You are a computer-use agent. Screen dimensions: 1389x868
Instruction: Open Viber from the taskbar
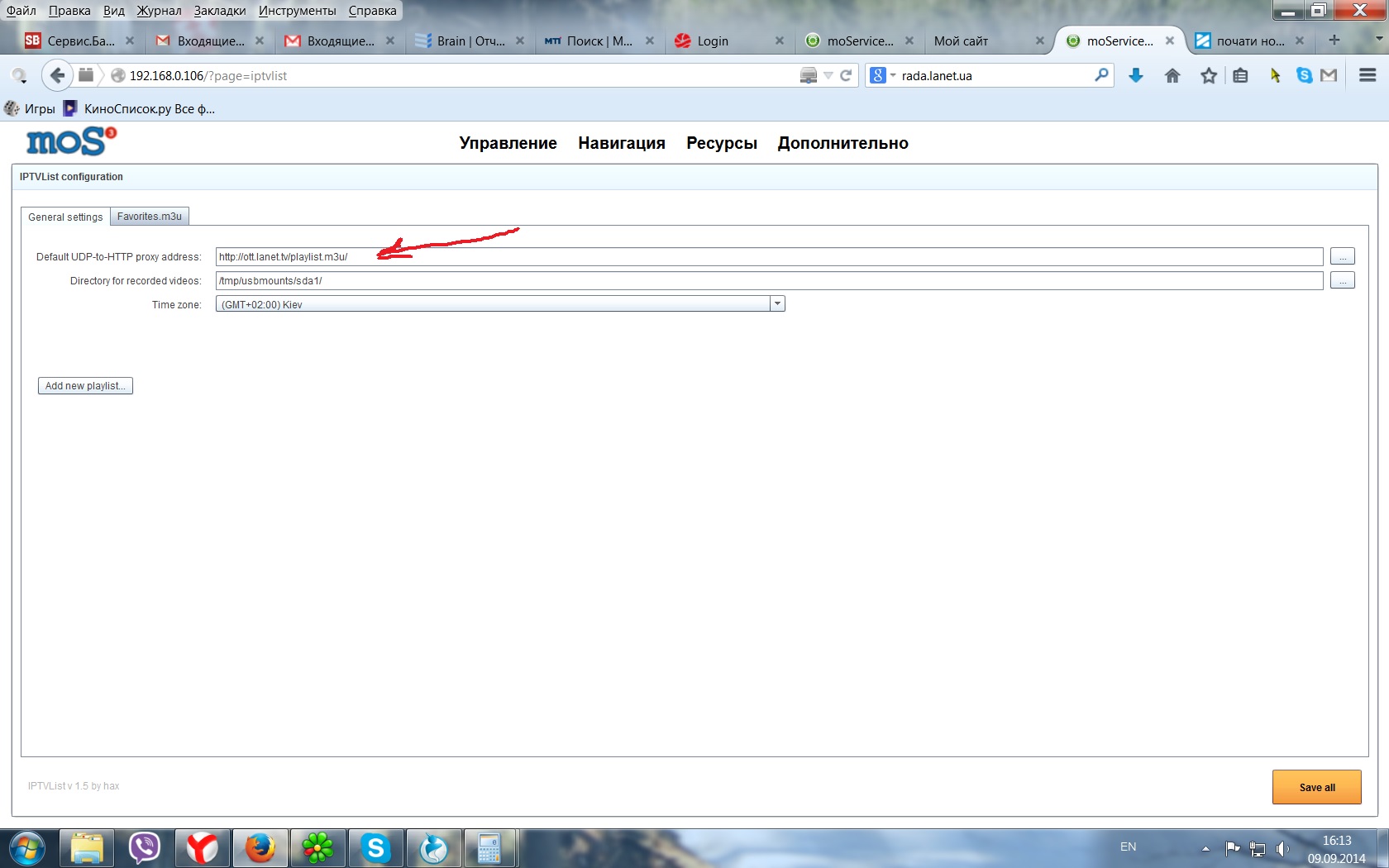pyautogui.click(x=144, y=848)
